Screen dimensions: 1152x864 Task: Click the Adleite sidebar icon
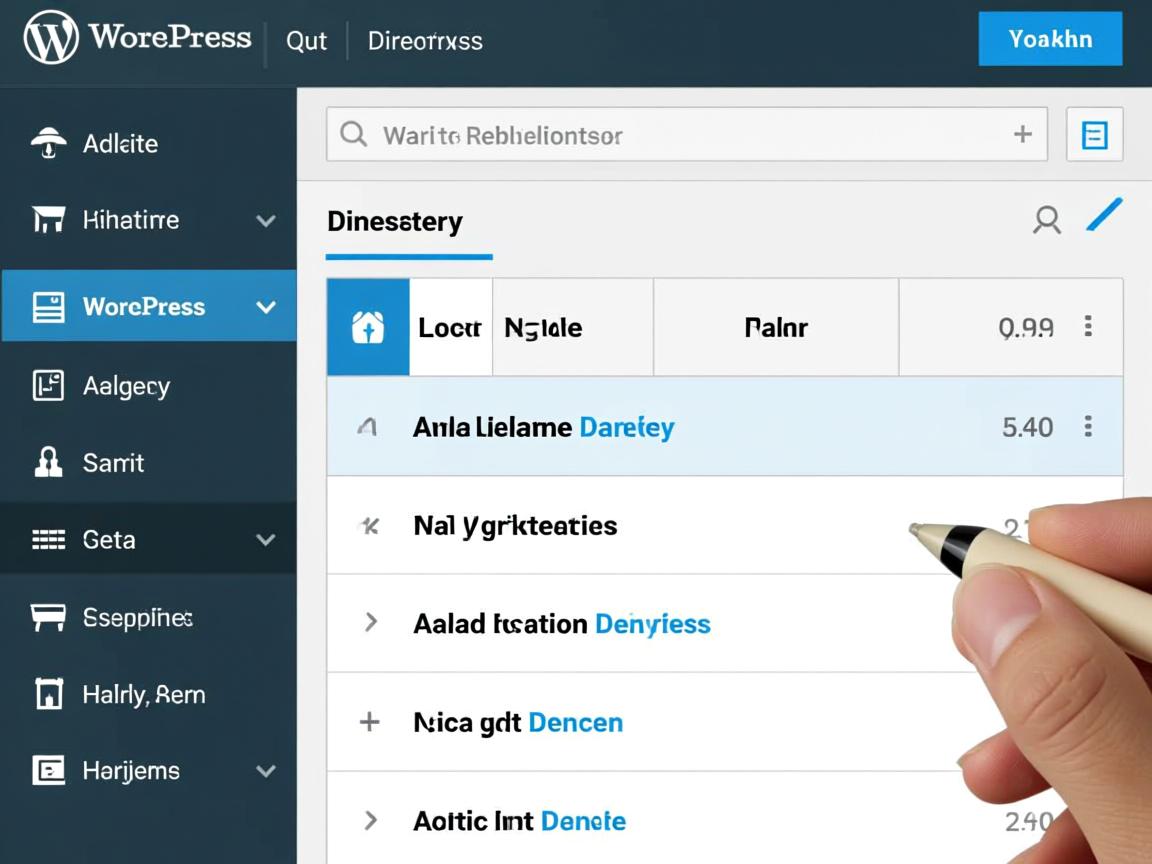[x=48, y=143]
